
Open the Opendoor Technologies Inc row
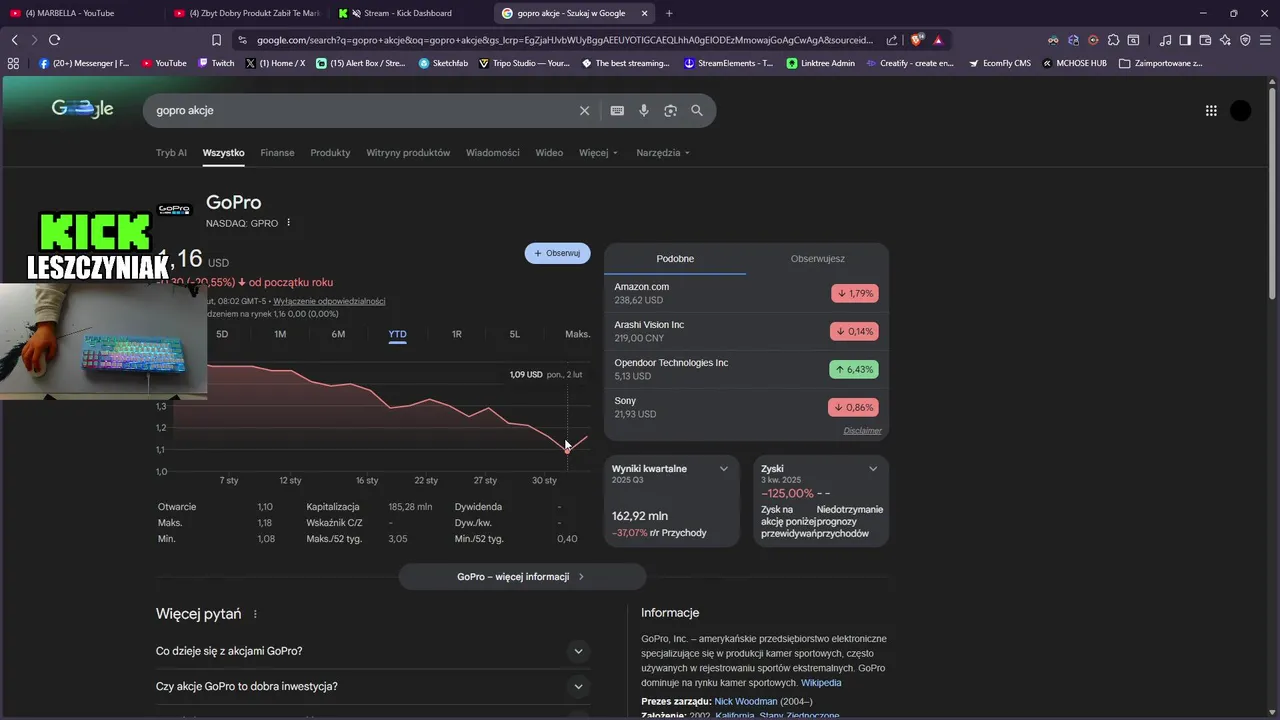(x=746, y=369)
